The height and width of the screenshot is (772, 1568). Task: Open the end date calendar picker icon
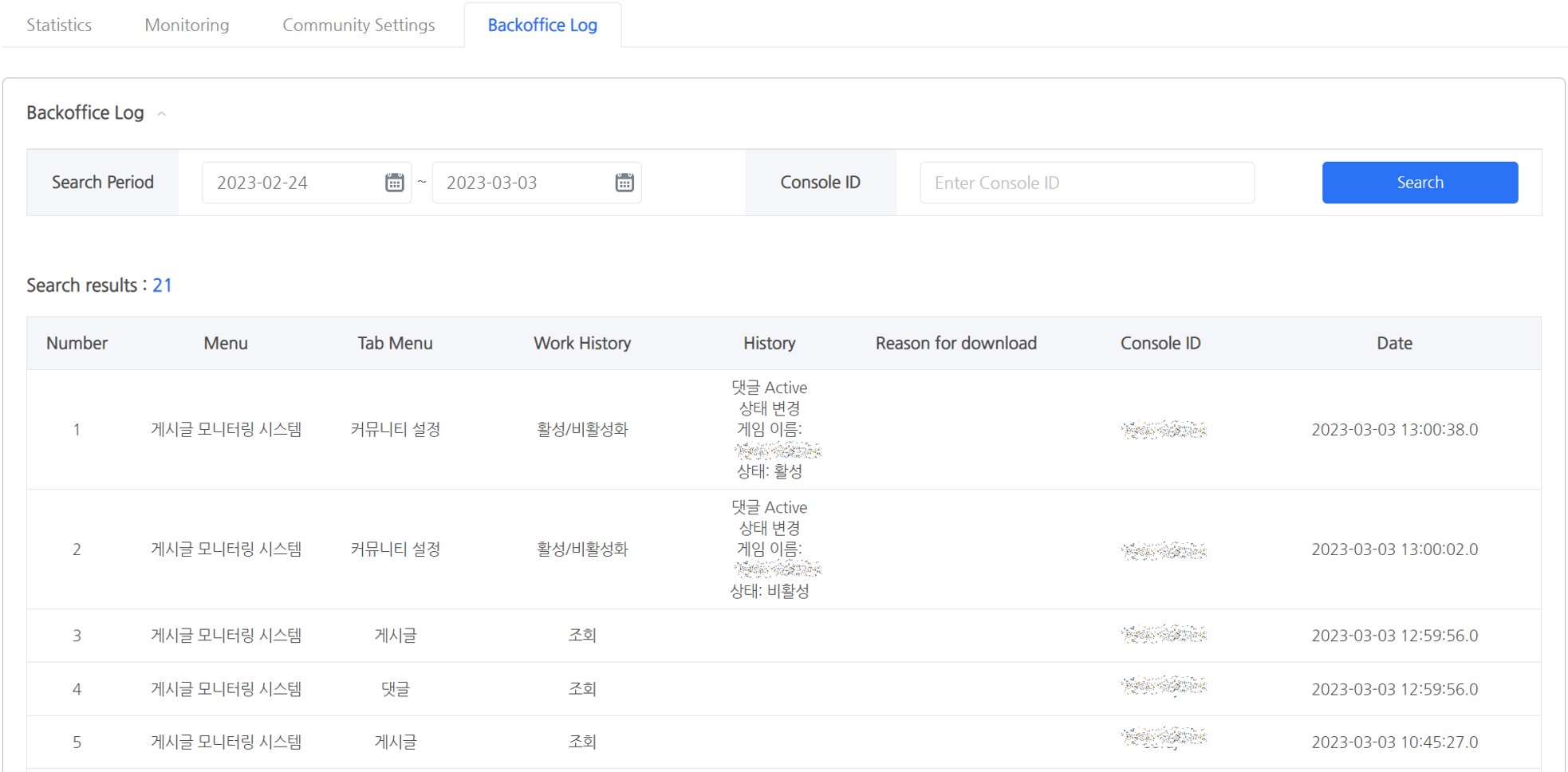coord(624,183)
